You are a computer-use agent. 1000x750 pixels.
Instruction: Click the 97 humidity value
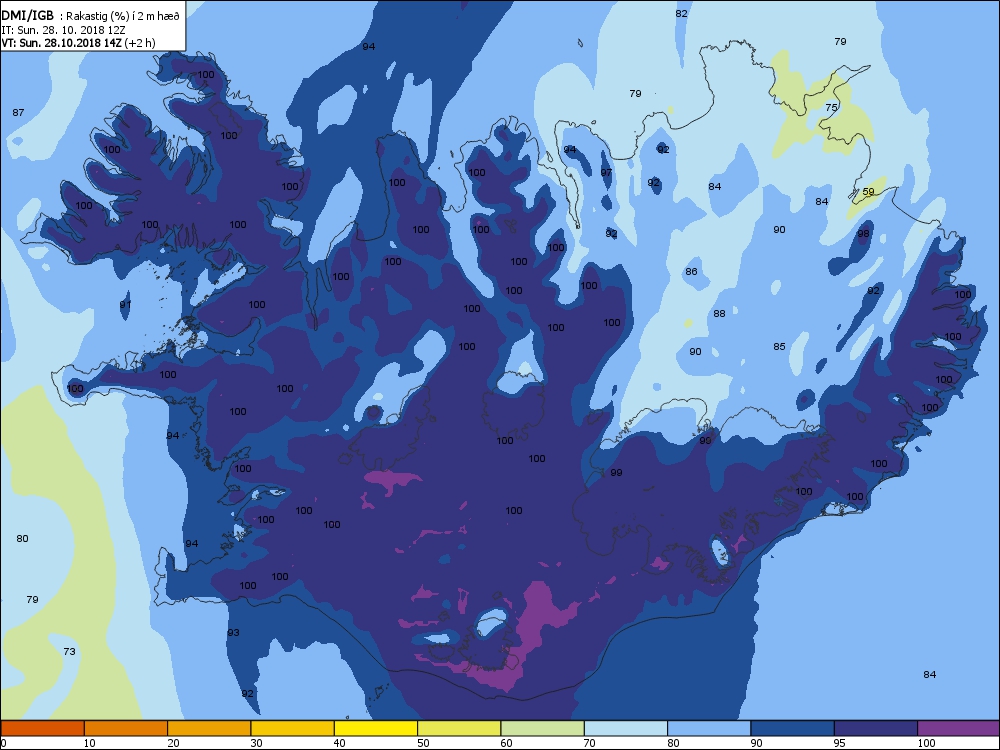coord(607,172)
